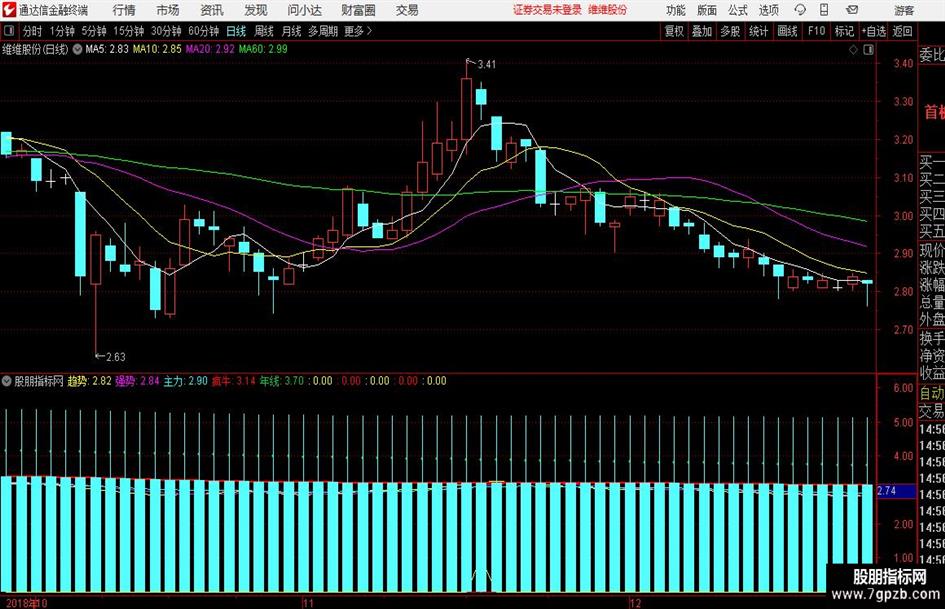Select the 周线 weekly period tab

[264, 31]
